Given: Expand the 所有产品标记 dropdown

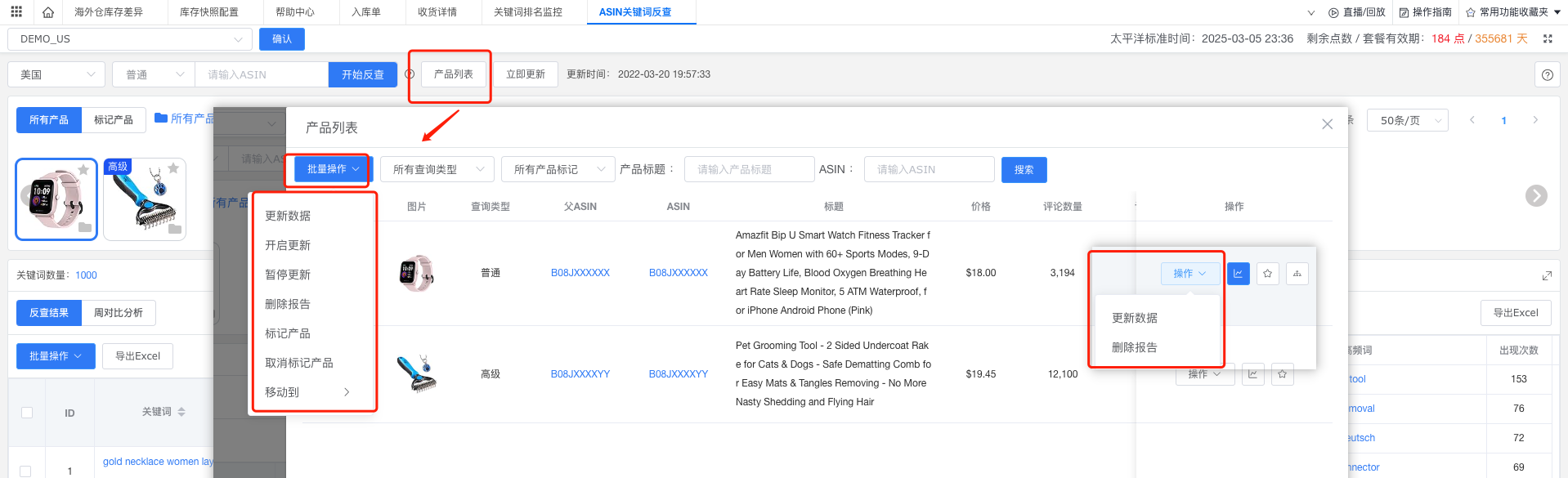Looking at the screenshot, I should [558, 169].
